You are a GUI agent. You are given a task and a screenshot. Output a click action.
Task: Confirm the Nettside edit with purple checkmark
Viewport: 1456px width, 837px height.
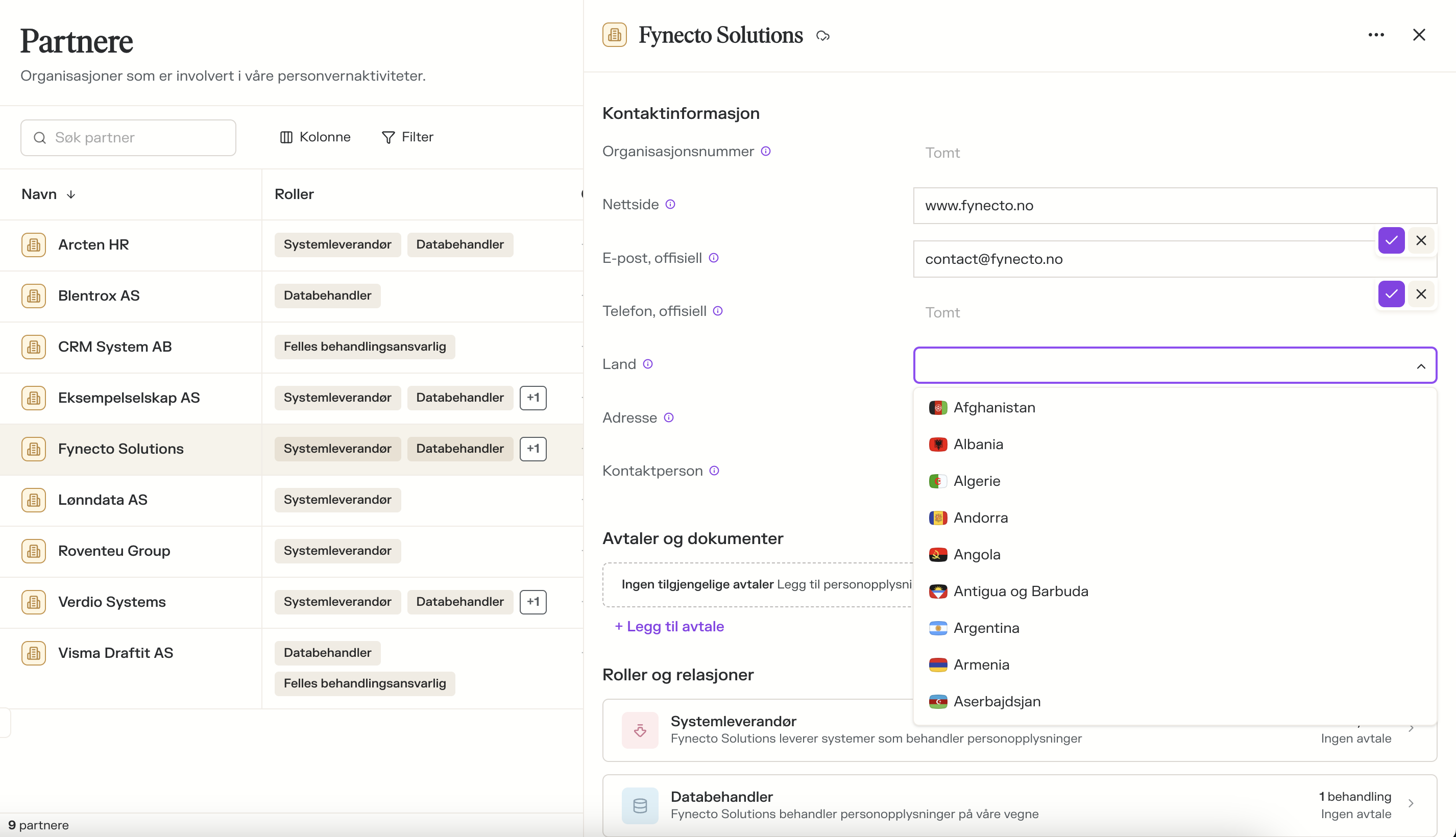point(1391,240)
